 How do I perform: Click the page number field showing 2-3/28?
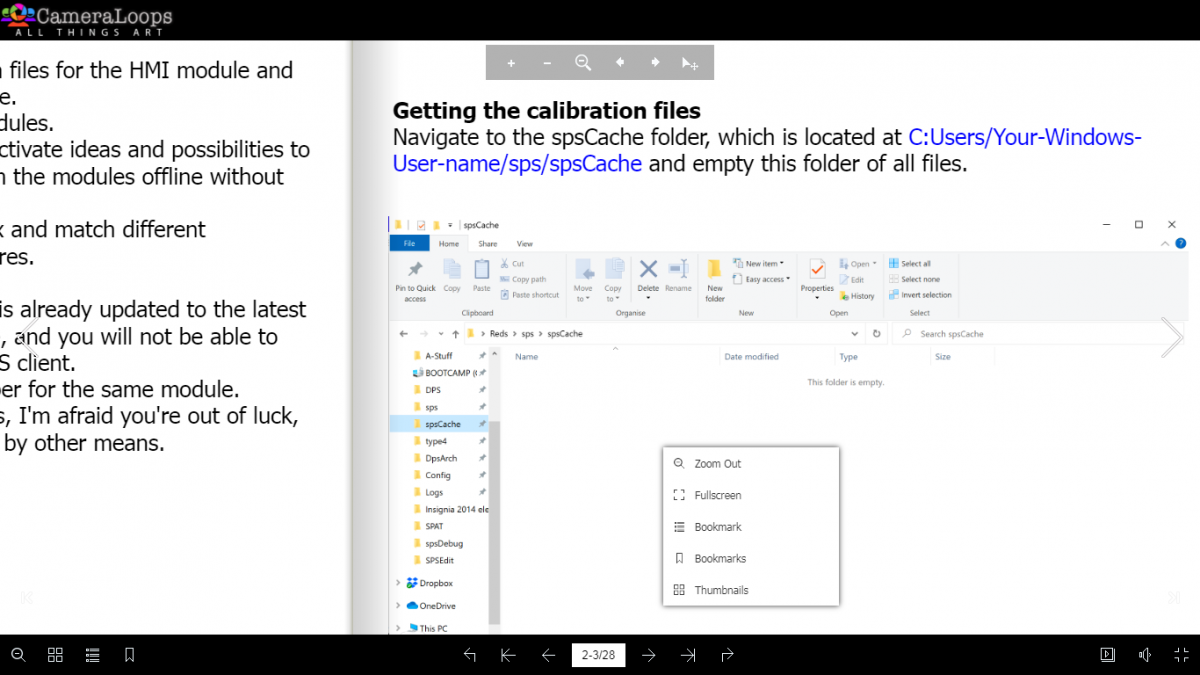pyautogui.click(x=598, y=655)
